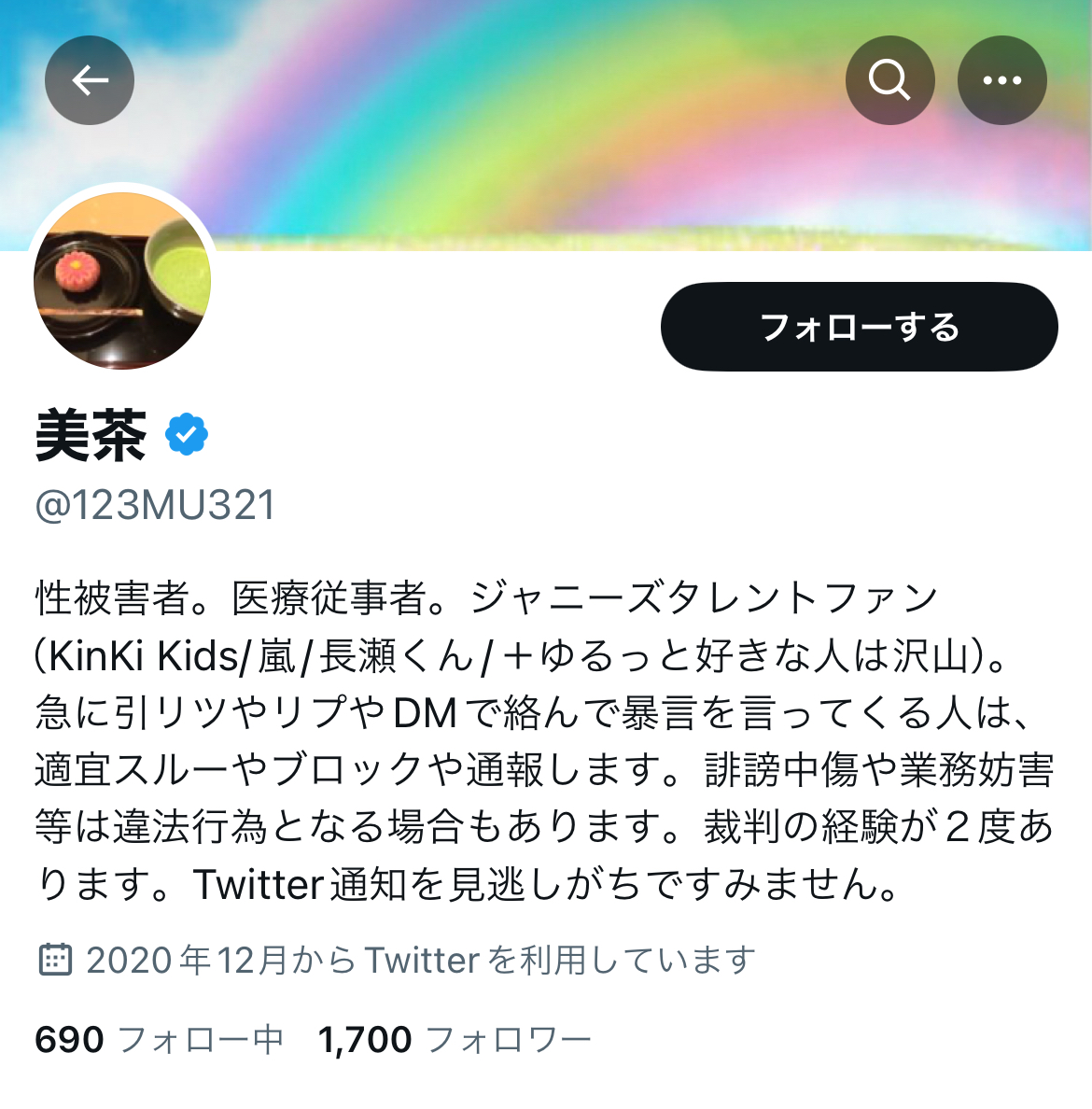Open the three-dot more options menu
This screenshot has height=1109, width=1092.
(1002, 80)
